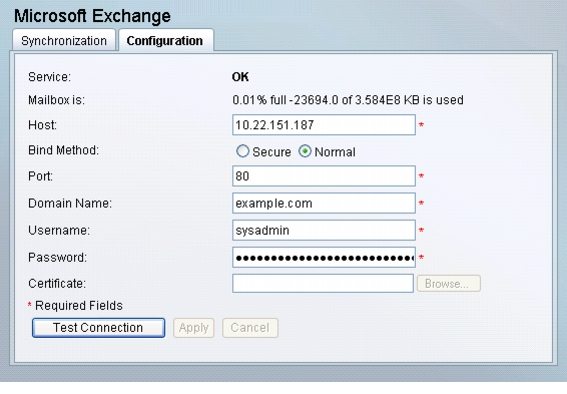Screen dimensions: 567x394
Task: Switch to the Synchronization tab
Action: coord(64,40)
